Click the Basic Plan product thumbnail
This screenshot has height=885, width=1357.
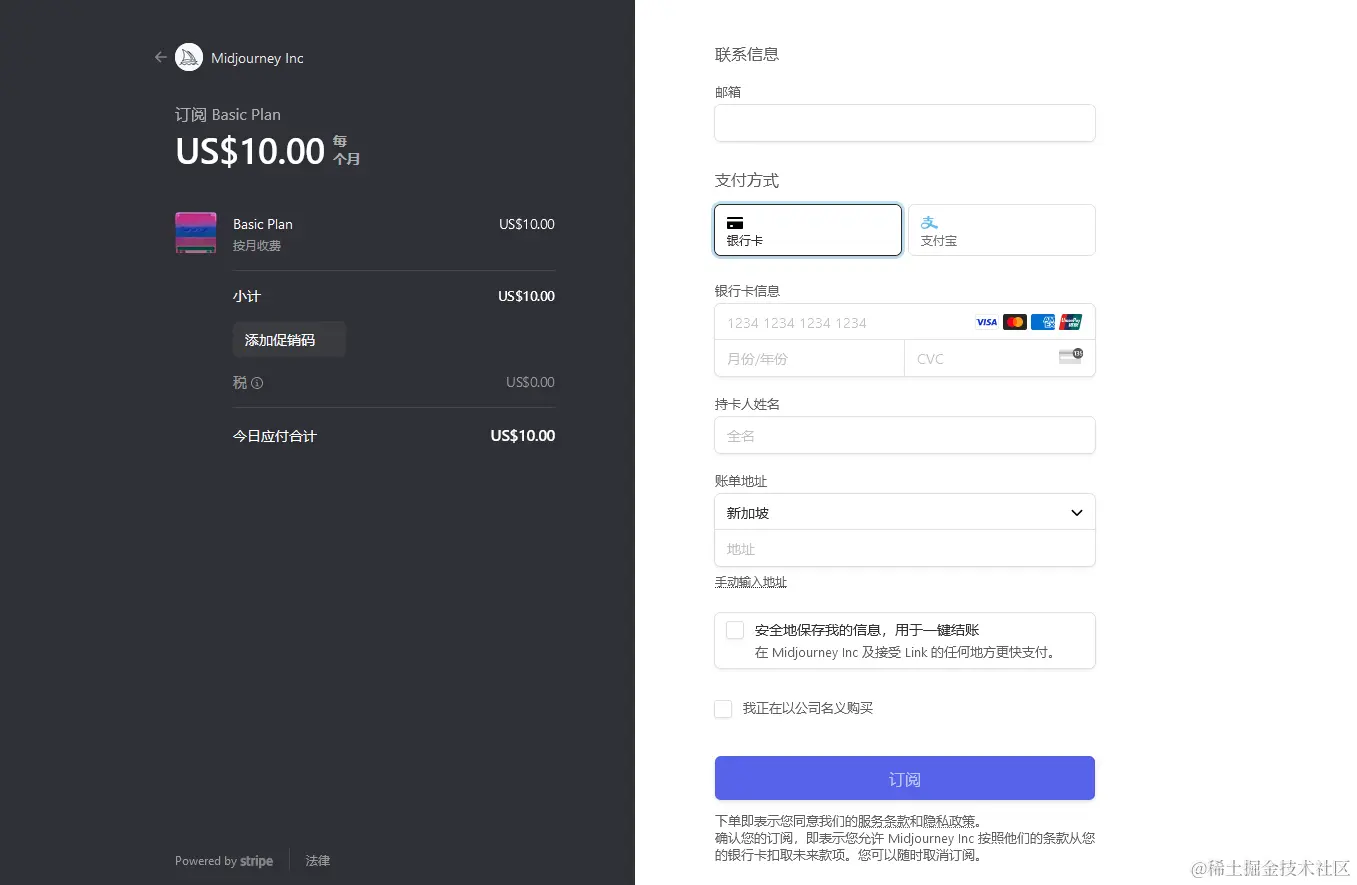pyautogui.click(x=196, y=232)
